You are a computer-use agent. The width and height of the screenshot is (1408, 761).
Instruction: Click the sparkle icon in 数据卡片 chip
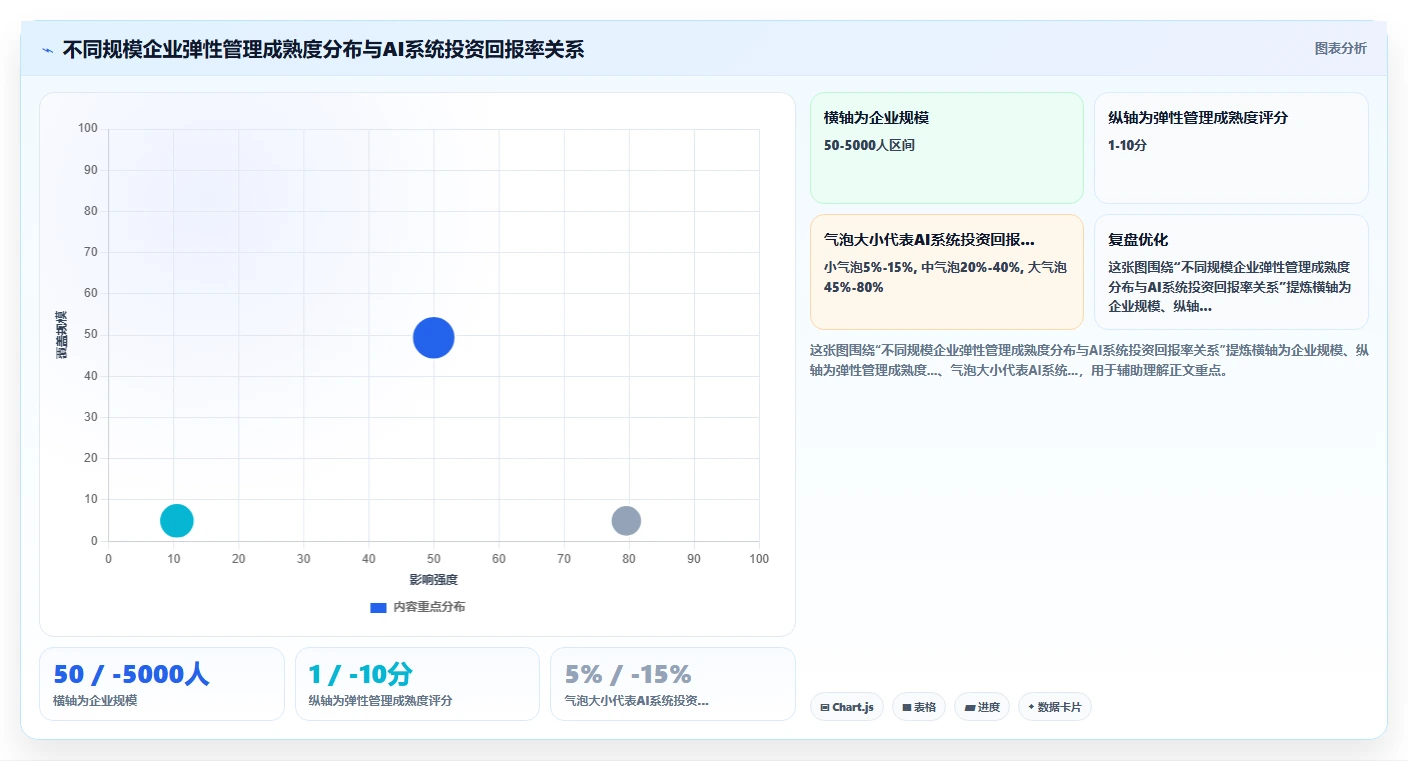pyautogui.click(x=1031, y=707)
